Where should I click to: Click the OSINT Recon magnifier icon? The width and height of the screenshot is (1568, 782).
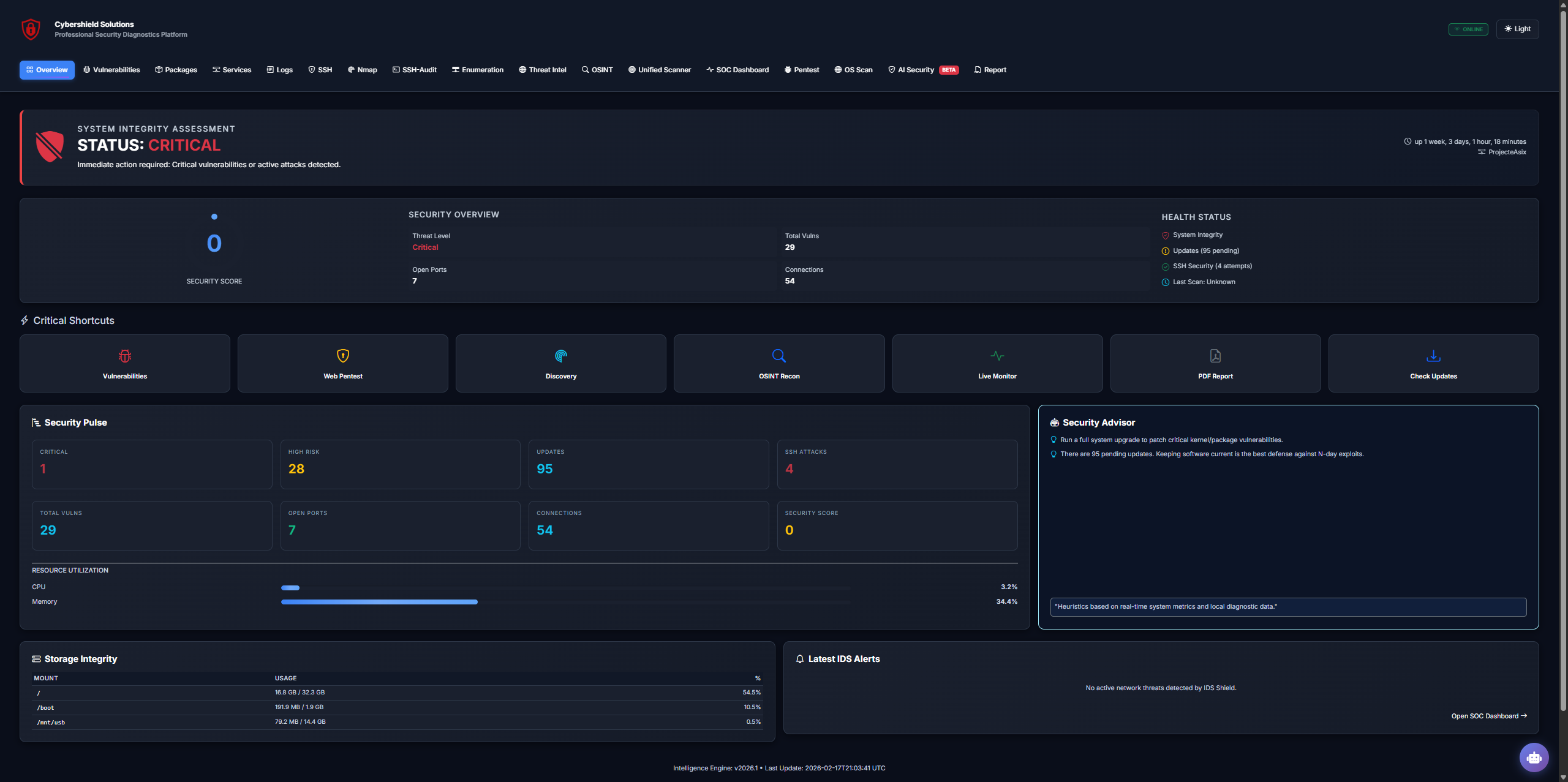point(779,356)
